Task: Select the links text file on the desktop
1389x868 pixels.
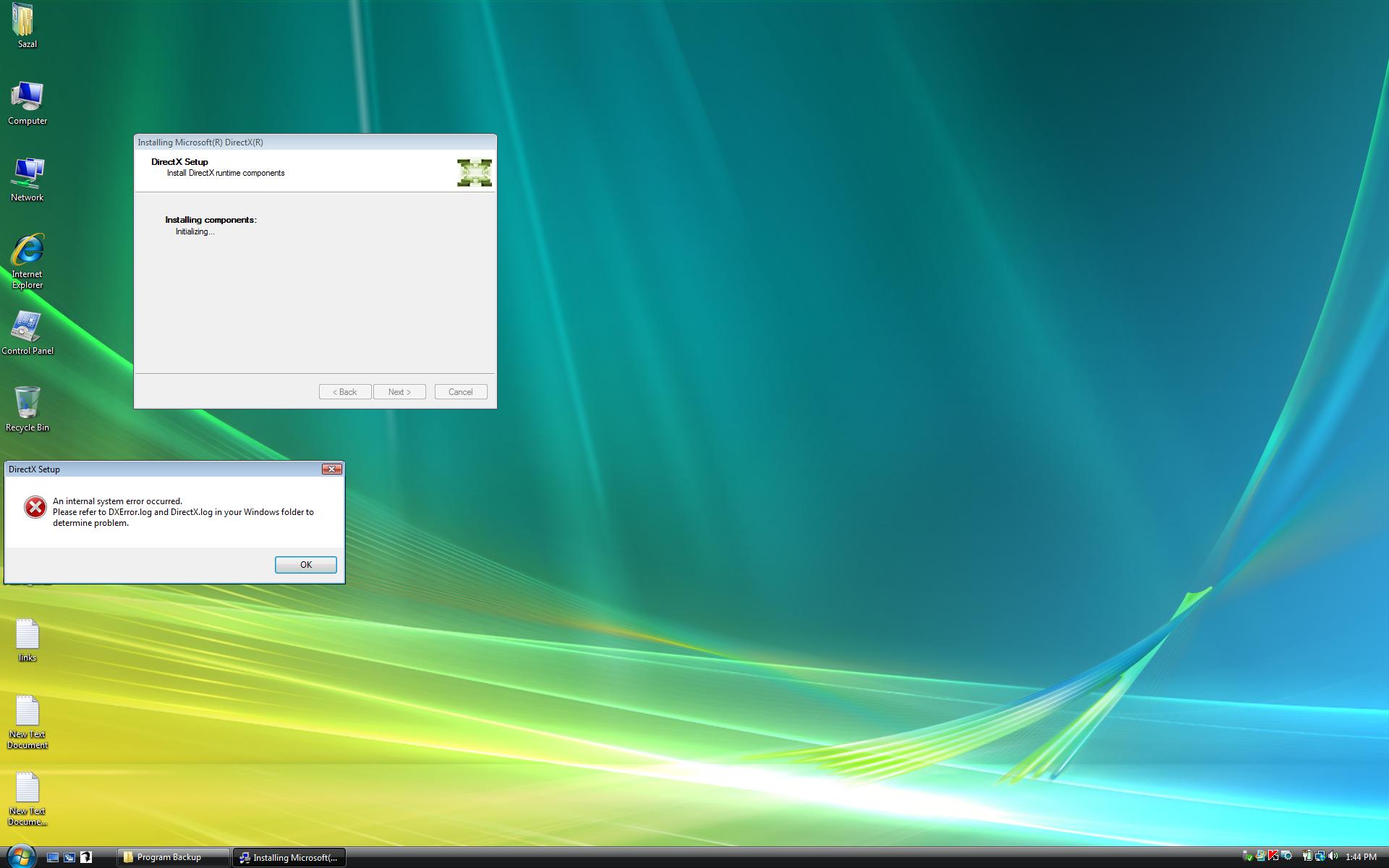Action: tap(27, 639)
